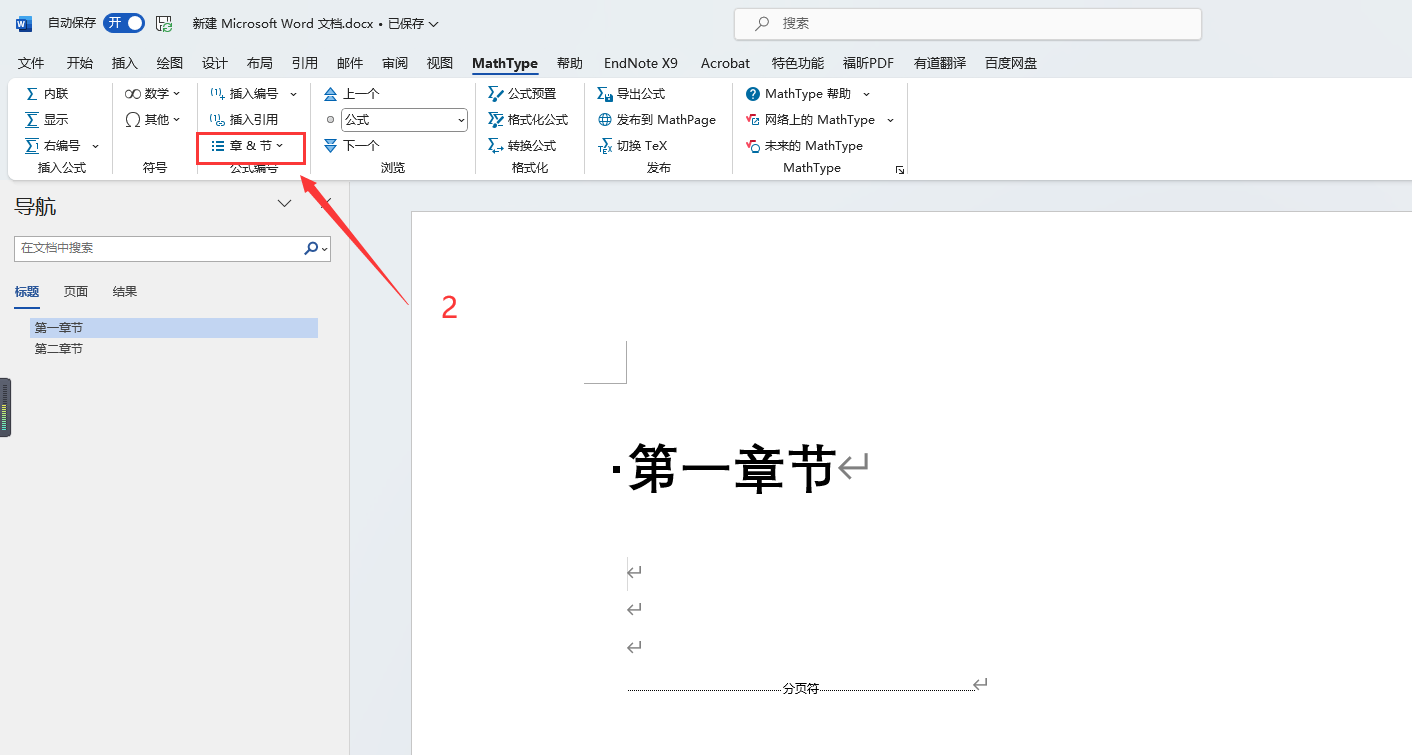Open the 文件 tab
The height and width of the screenshot is (755, 1412).
click(31, 63)
